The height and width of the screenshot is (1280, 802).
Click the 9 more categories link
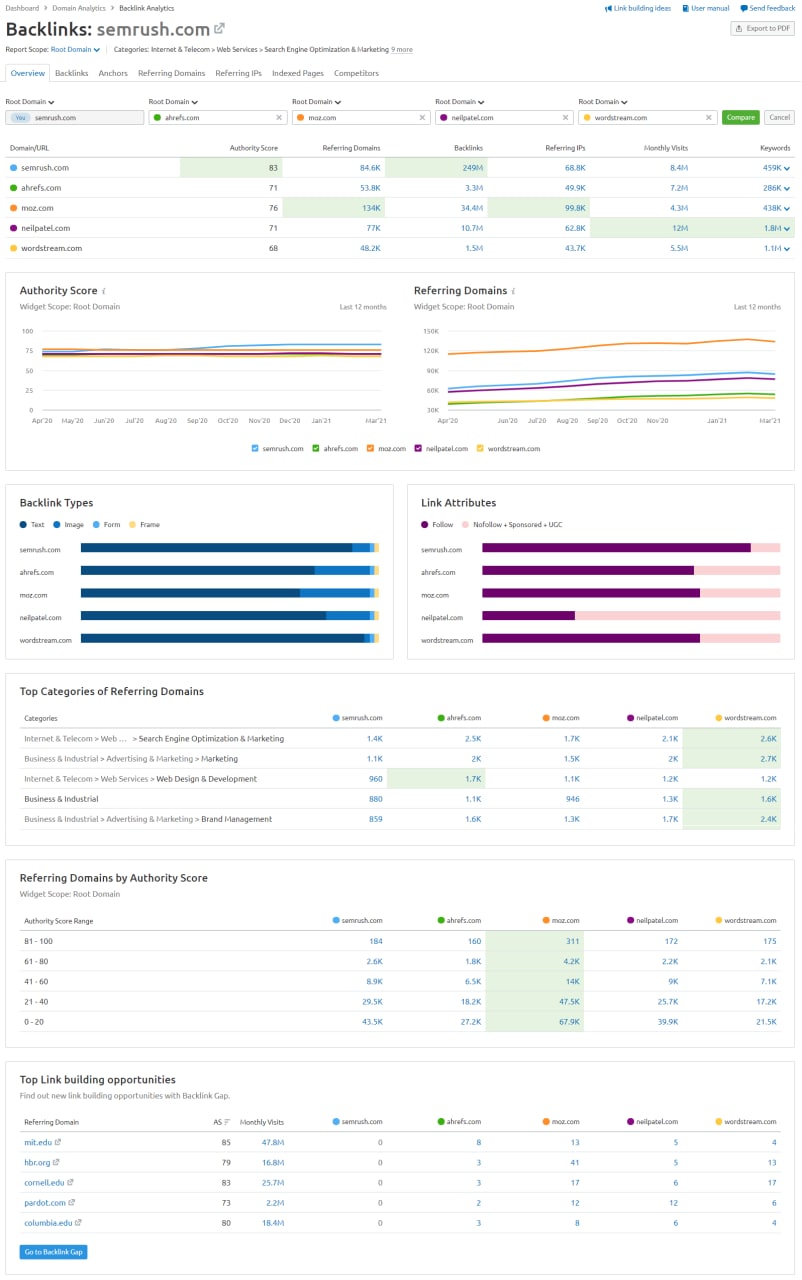tap(402, 48)
